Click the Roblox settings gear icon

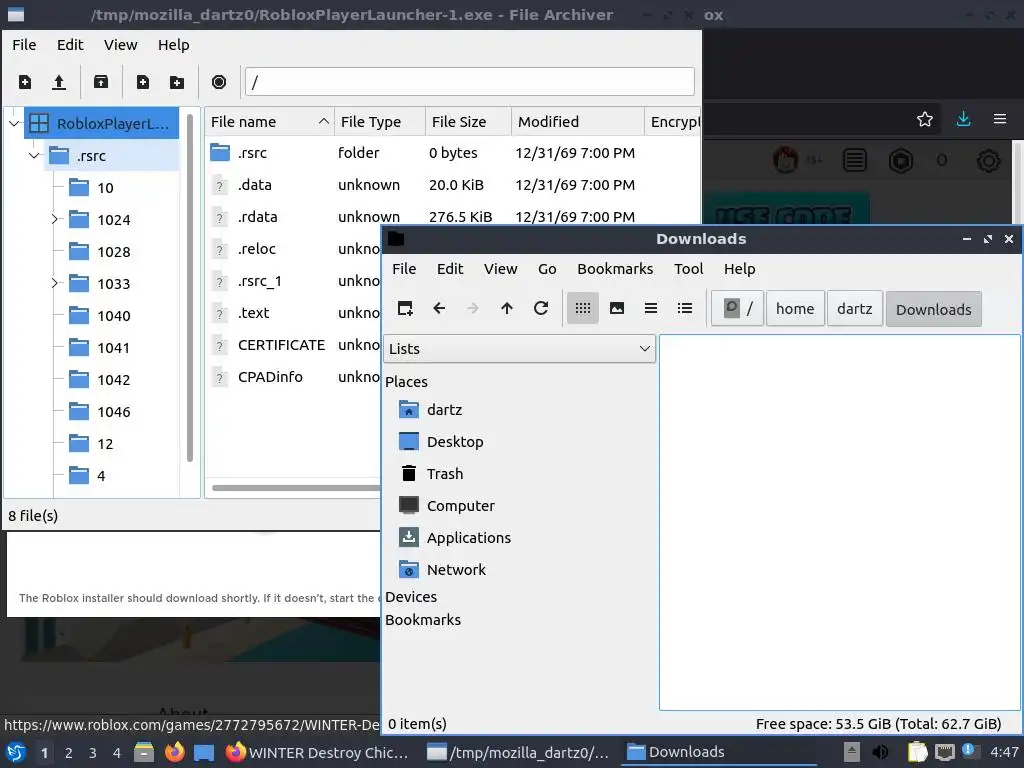pyautogui.click(x=988, y=161)
